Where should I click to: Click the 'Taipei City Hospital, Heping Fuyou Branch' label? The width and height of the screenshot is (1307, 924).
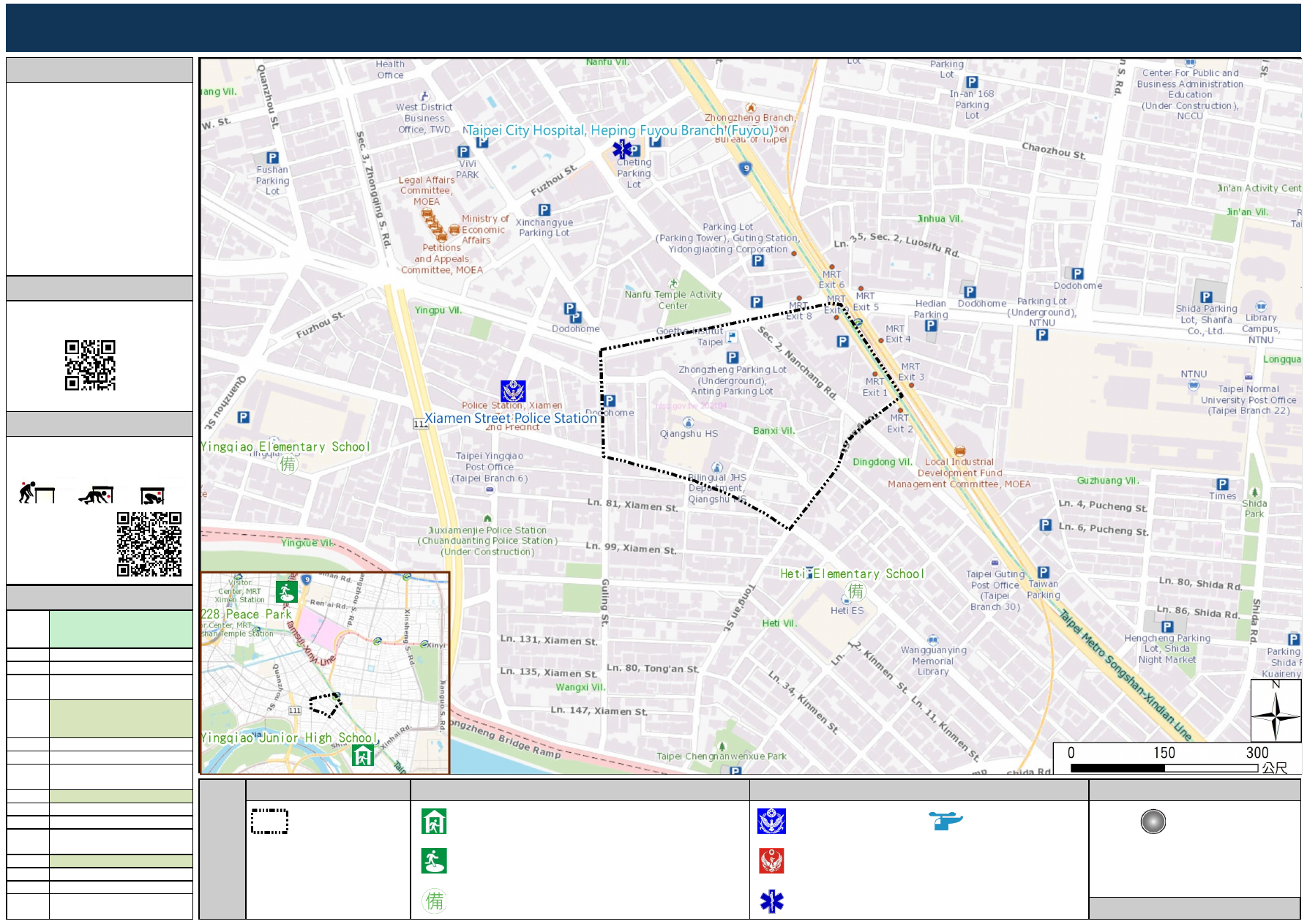(620, 130)
